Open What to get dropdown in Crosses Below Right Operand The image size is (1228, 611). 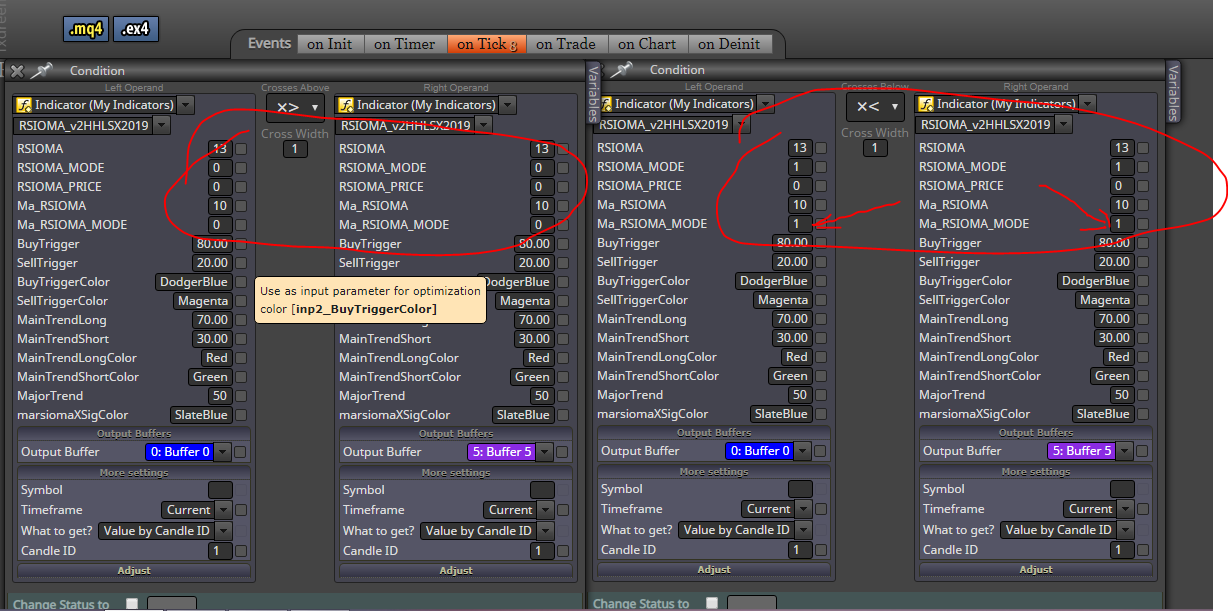pyautogui.click(x=1124, y=530)
